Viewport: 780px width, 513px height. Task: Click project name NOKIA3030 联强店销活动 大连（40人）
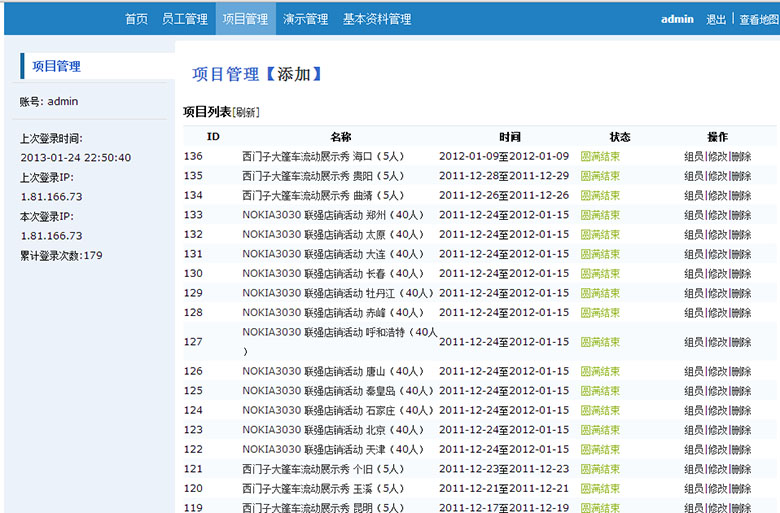(x=333, y=254)
